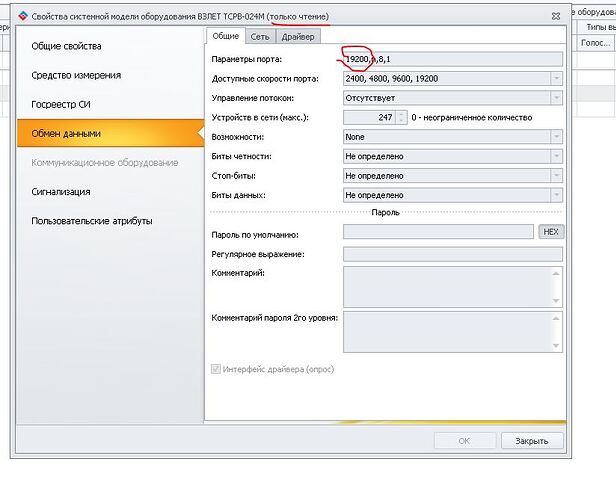Click the Параметры порта input field

click(453, 59)
